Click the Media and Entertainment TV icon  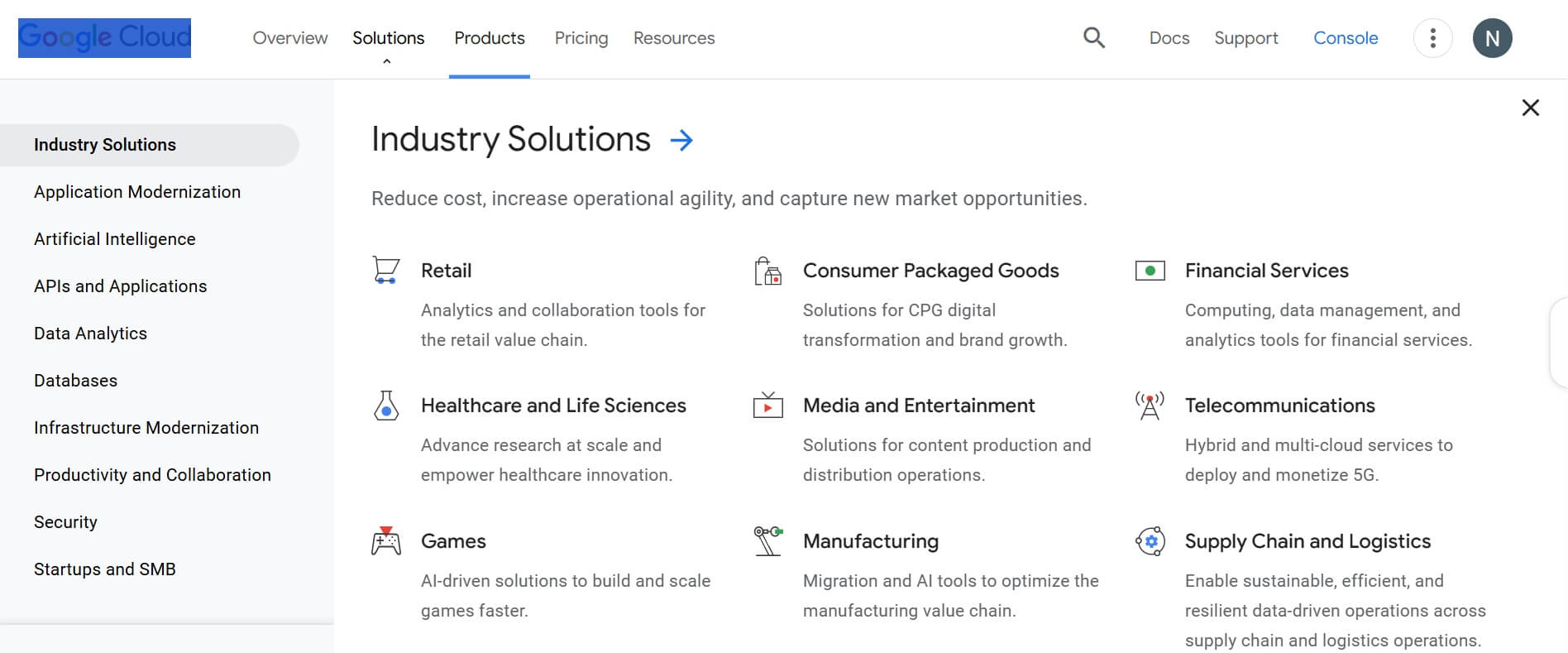point(768,406)
